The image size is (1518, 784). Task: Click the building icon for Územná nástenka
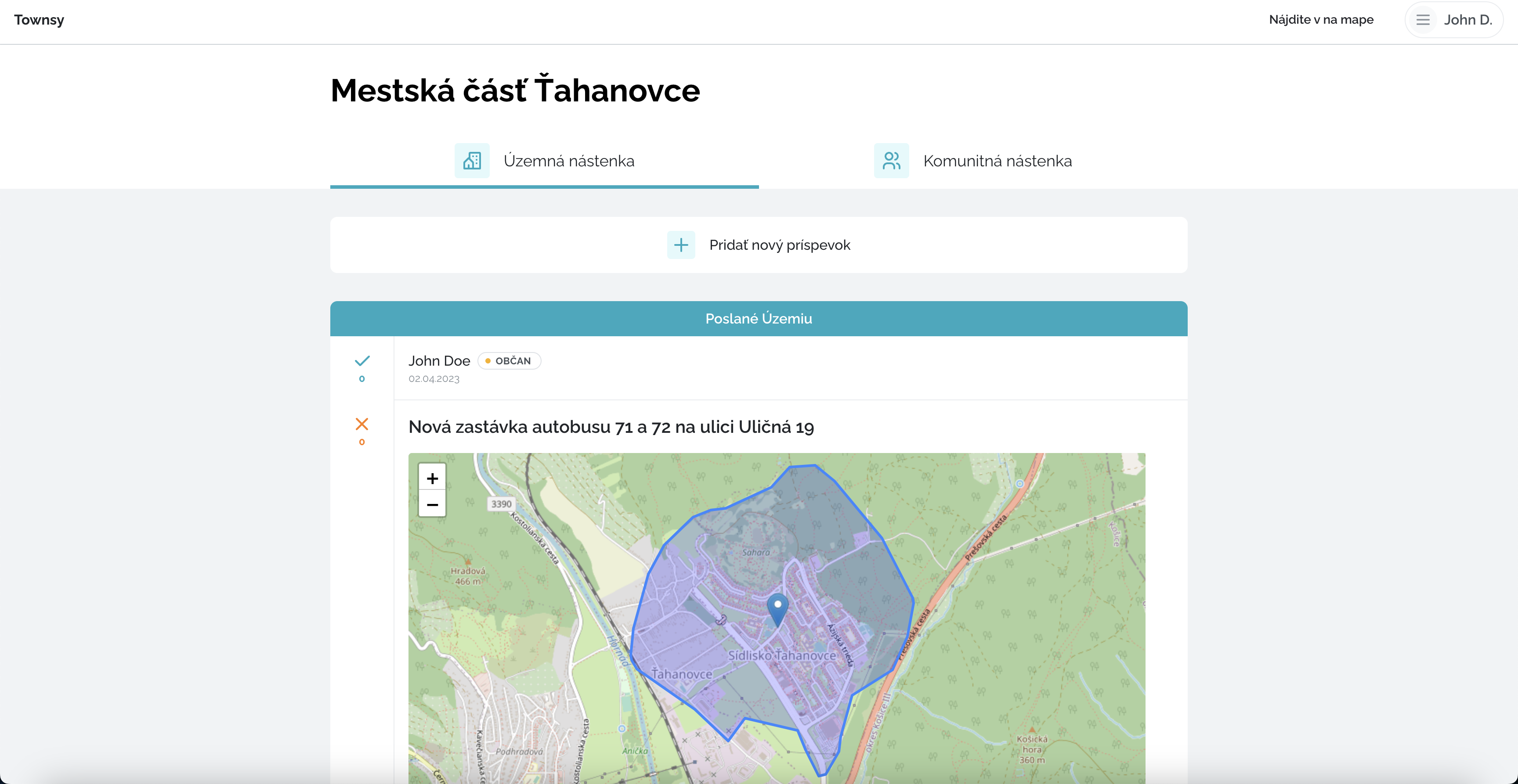[471, 160]
